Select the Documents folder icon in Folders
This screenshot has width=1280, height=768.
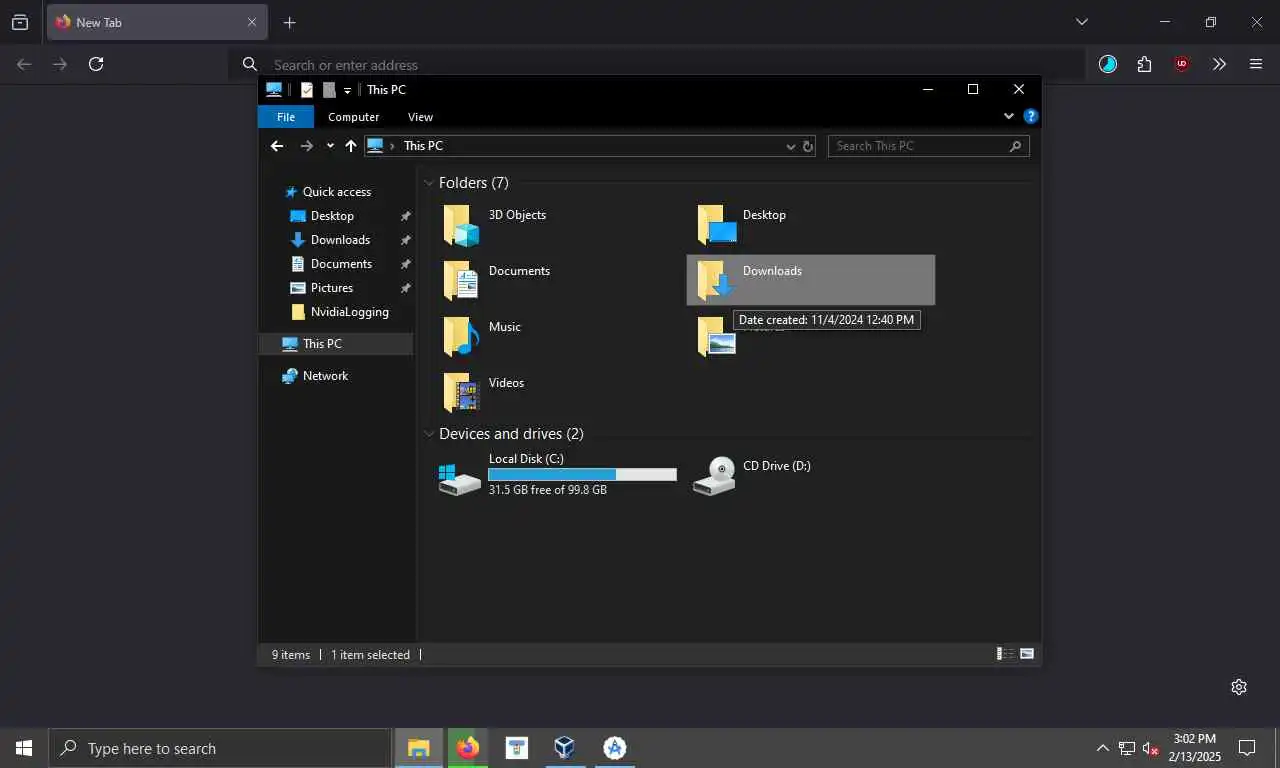point(461,281)
